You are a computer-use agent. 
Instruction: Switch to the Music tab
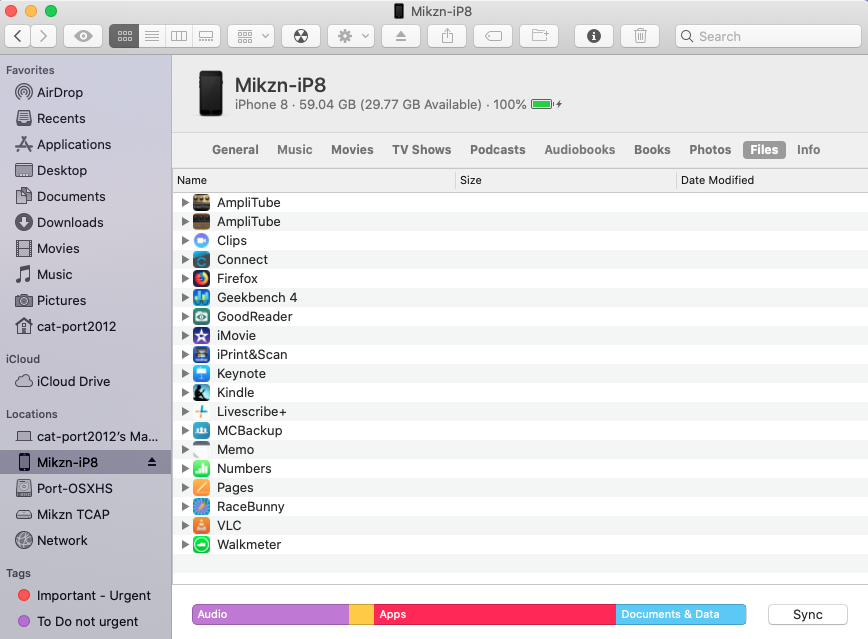[x=294, y=150]
